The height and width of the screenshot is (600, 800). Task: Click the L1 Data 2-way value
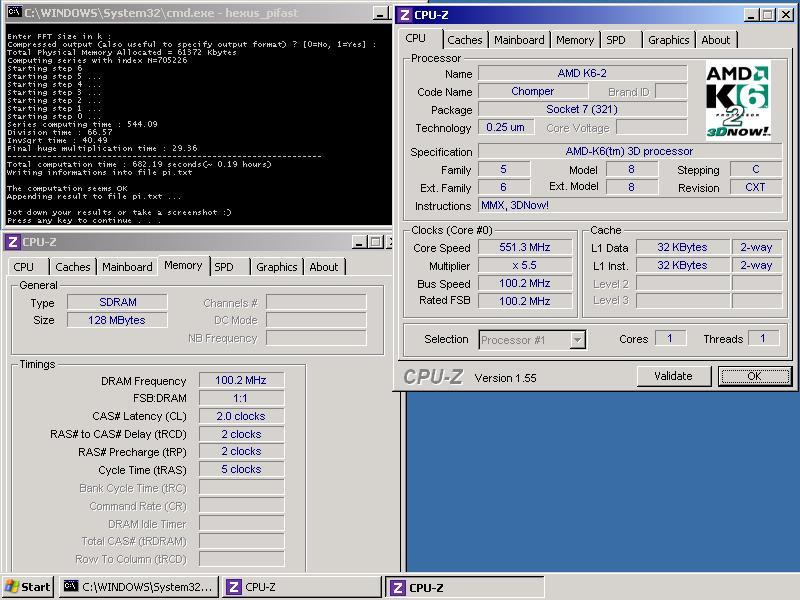click(x=757, y=247)
